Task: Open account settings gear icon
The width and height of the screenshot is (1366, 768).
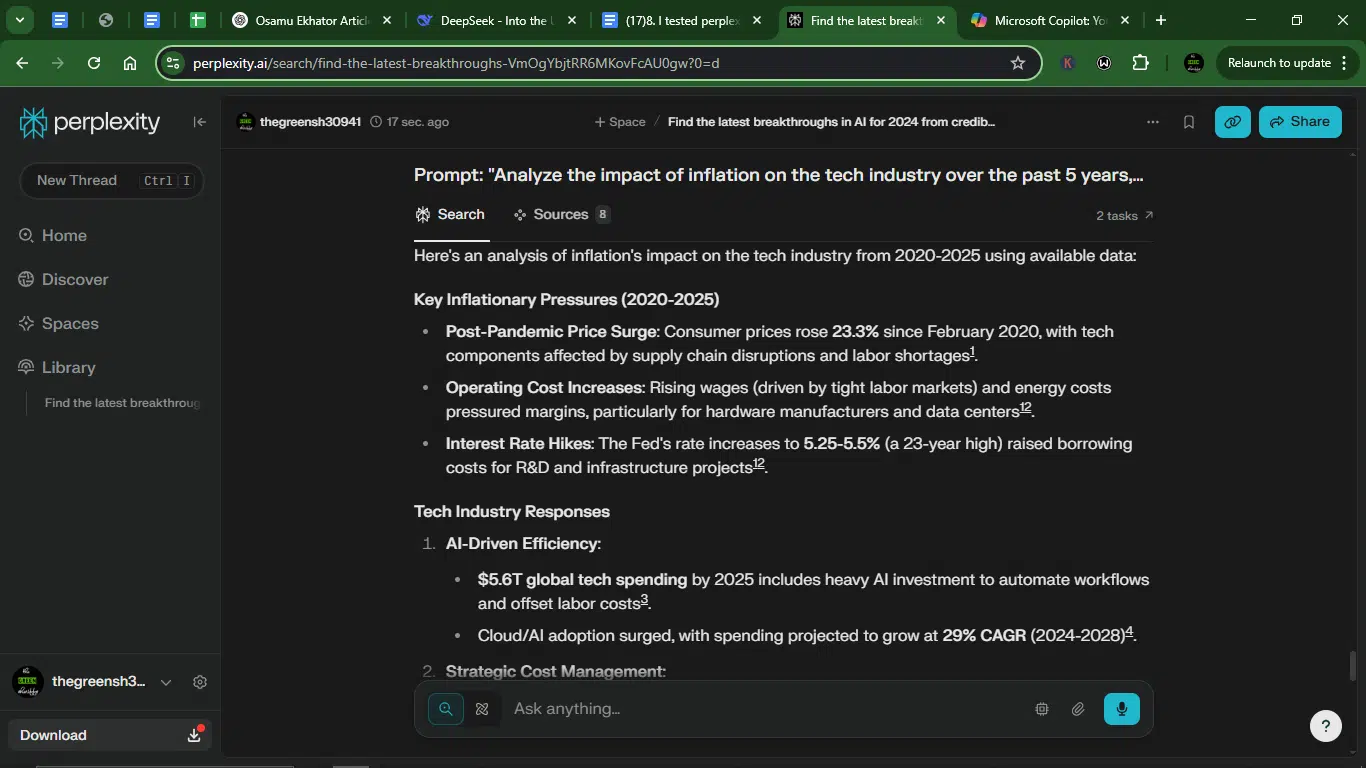Action: click(x=200, y=682)
